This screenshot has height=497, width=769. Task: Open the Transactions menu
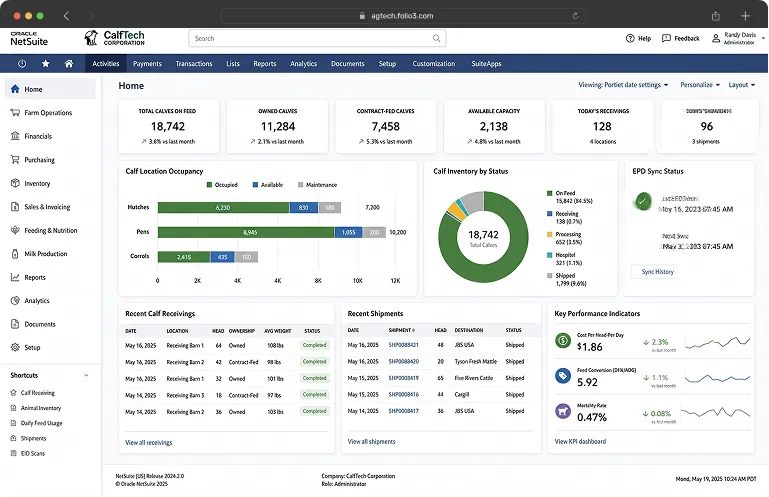click(194, 64)
